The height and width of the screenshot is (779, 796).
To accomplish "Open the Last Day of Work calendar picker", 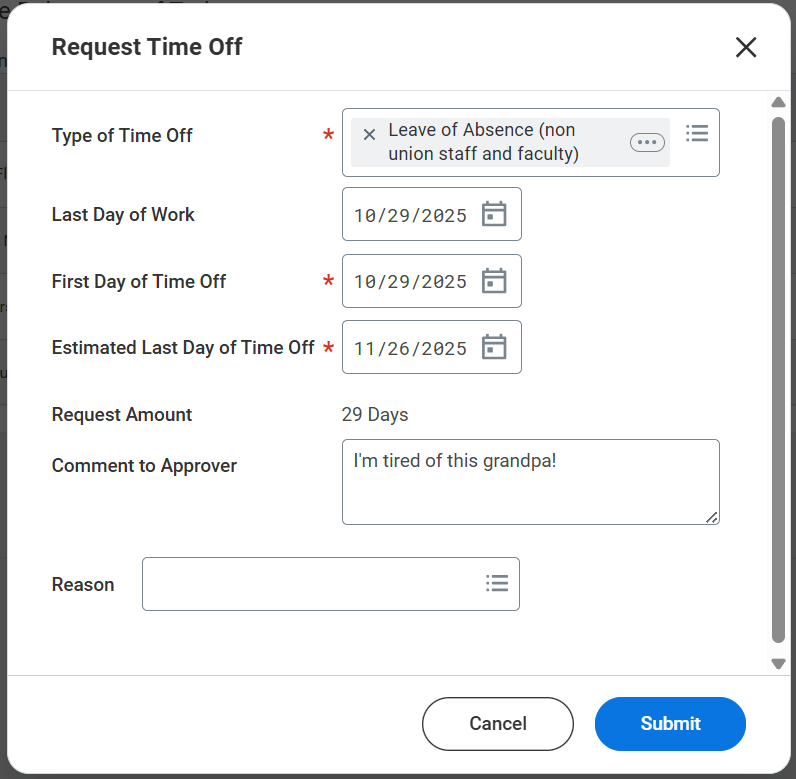I will pos(494,214).
